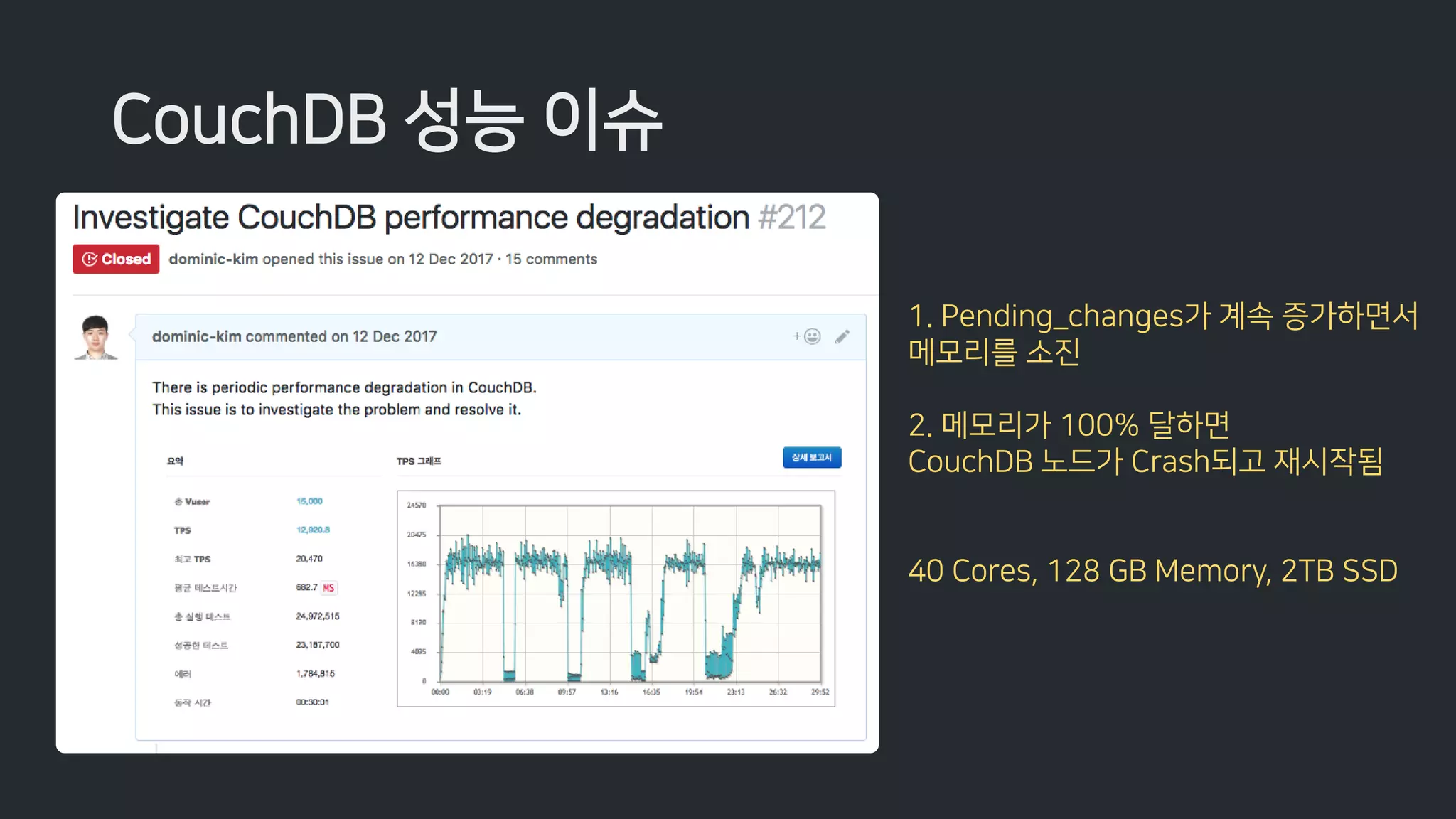Click dominic-kim name in comment header

(x=196, y=337)
